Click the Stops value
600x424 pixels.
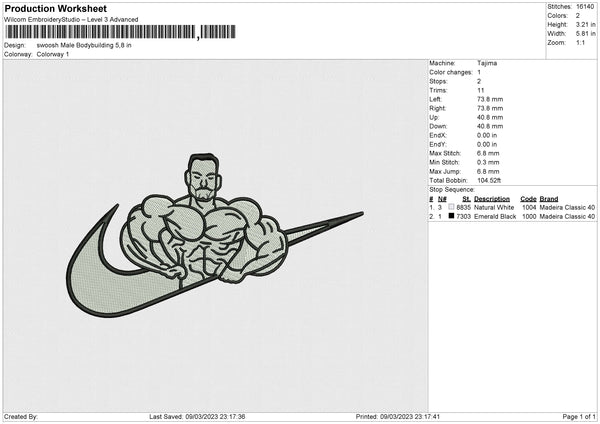tap(479, 81)
